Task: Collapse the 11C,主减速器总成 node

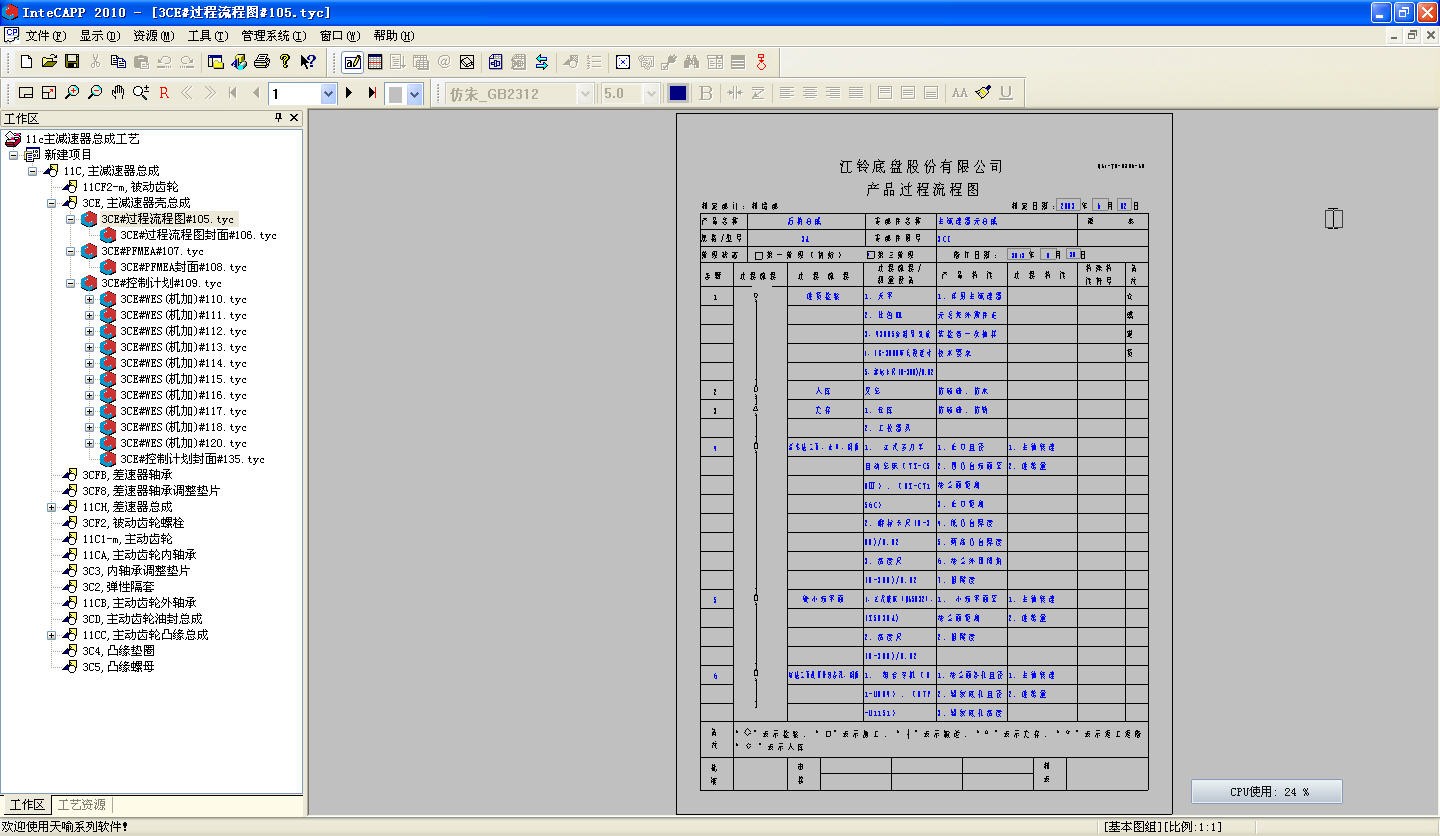Action: pos(33,171)
